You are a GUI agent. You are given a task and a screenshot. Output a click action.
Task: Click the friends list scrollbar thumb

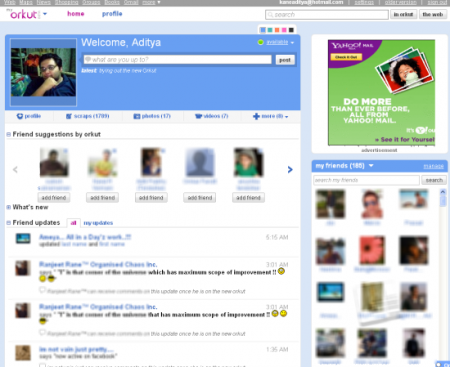tap(443, 201)
